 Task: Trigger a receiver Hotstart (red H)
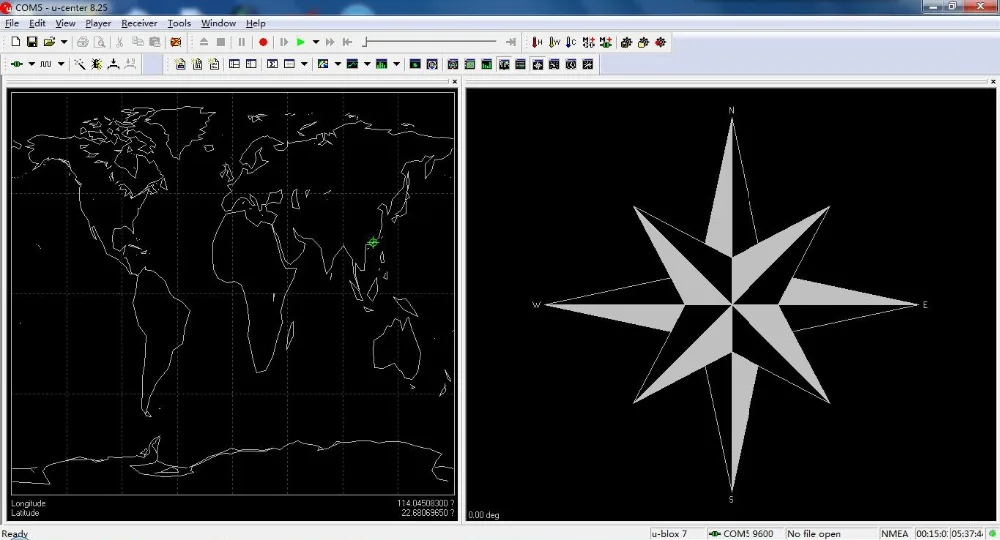pyautogui.click(x=537, y=42)
